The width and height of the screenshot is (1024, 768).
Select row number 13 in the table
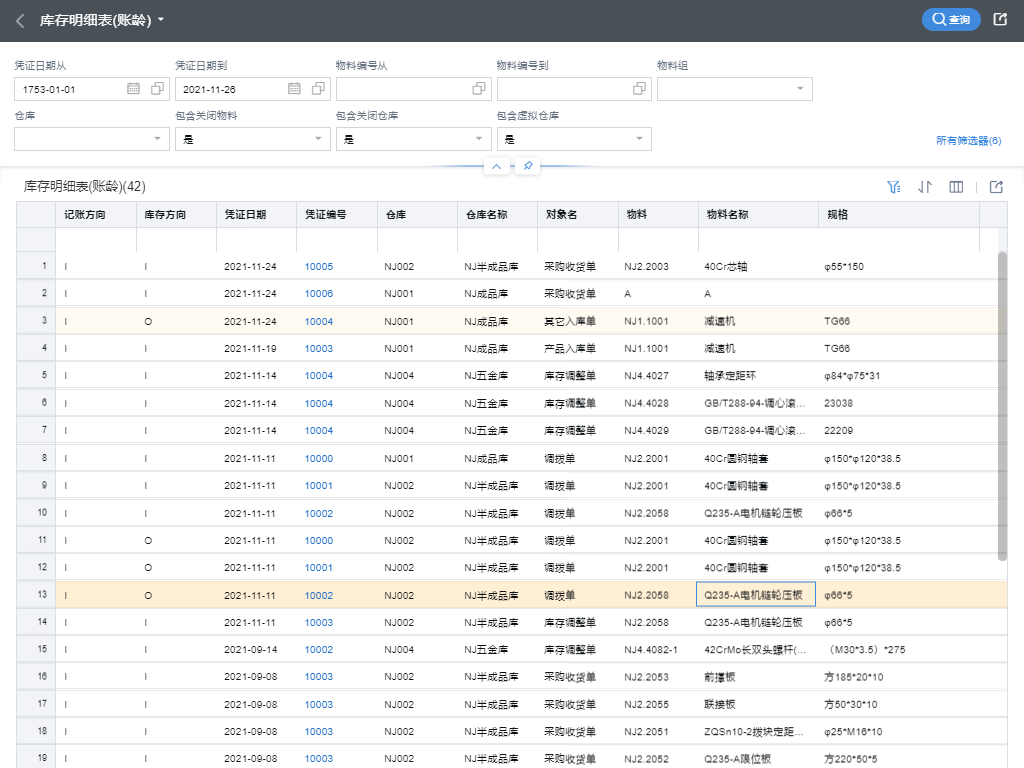click(x=36, y=595)
